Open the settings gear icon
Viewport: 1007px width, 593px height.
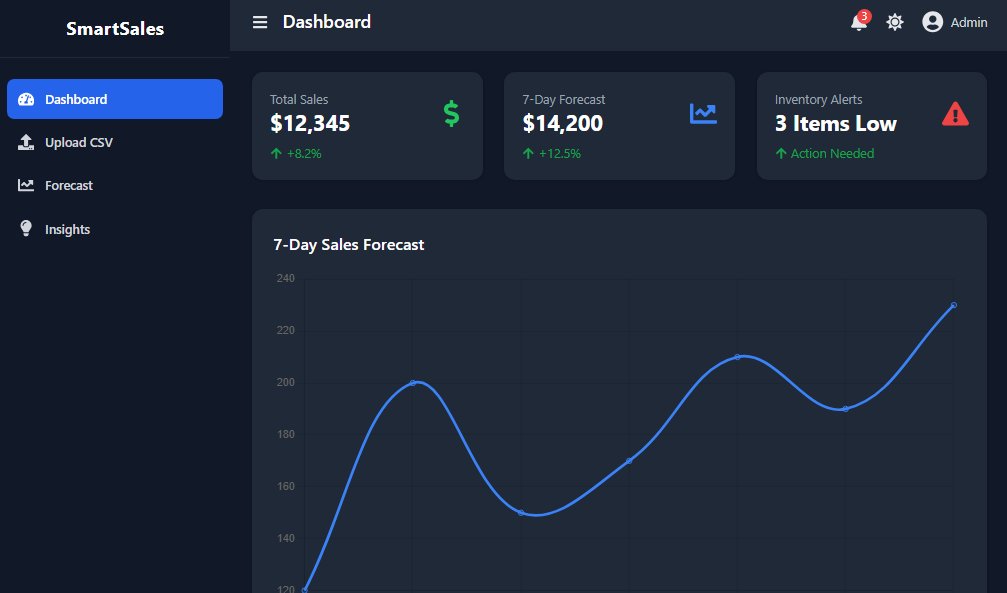(x=894, y=21)
